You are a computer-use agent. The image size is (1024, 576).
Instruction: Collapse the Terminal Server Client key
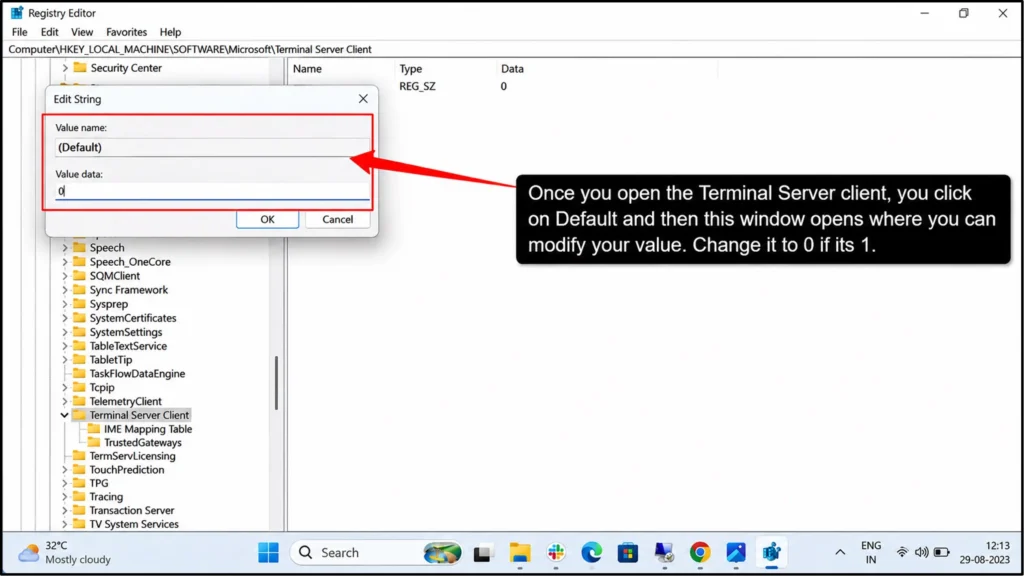point(64,415)
